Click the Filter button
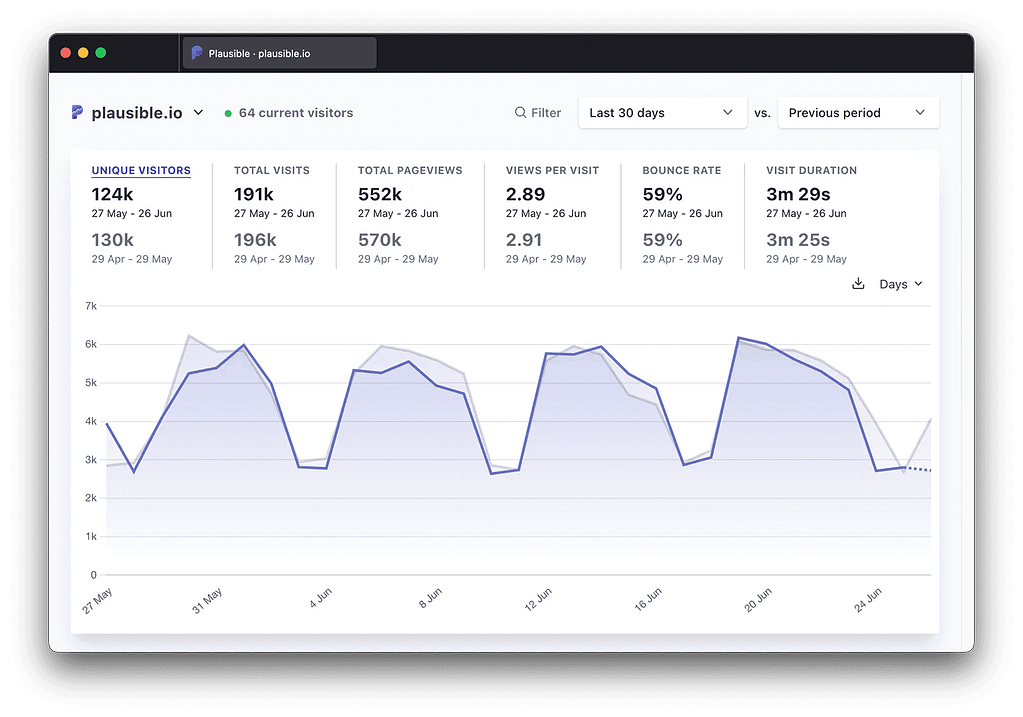The width and height of the screenshot is (1023, 717). pyautogui.click(x=538, y=113)
